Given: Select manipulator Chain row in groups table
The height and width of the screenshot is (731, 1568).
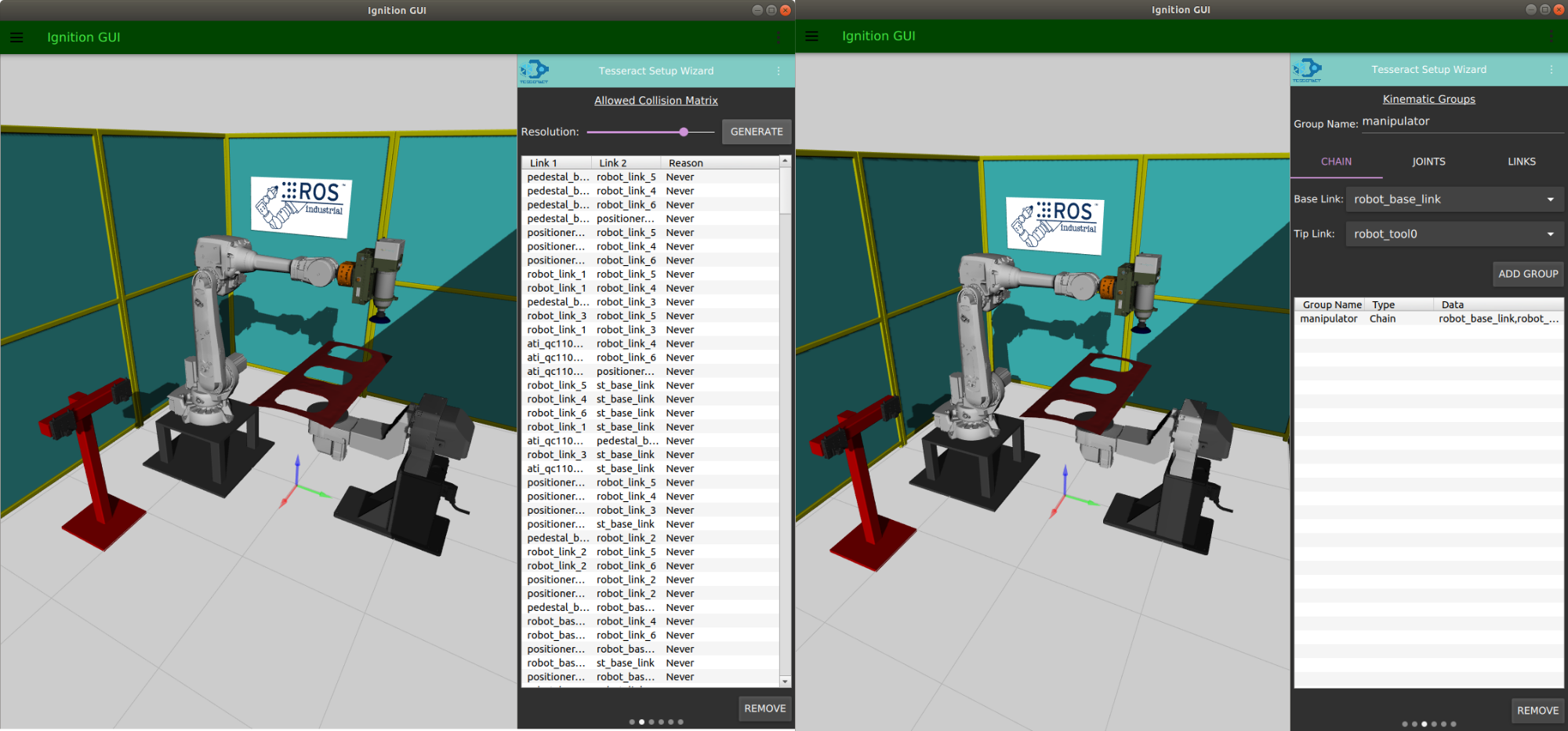Looking at the screenshot, I should (1428, 318).
